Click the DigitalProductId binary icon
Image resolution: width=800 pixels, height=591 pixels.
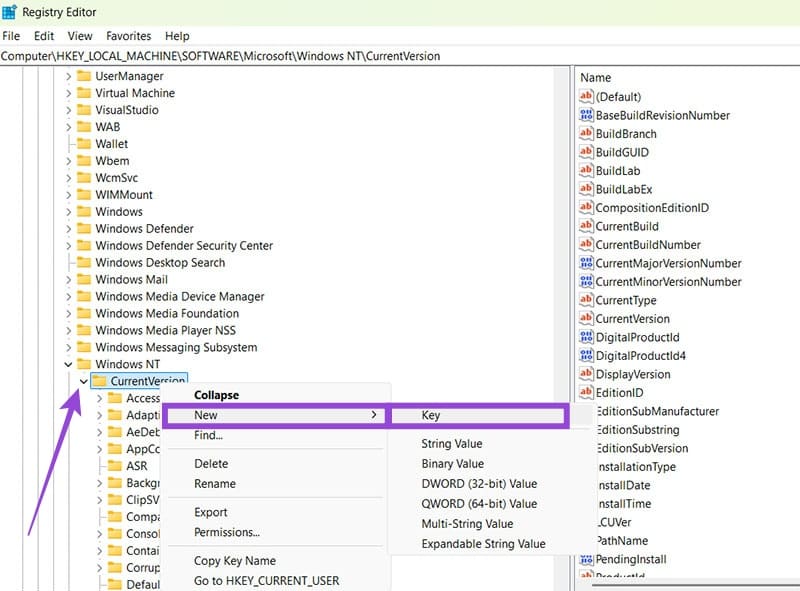pyautogui.click(x=586, y=337)
